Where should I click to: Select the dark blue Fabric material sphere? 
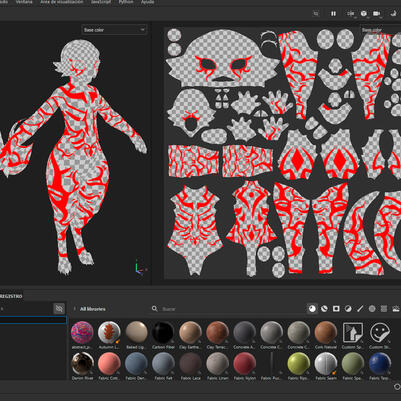click(x=380, y=363)
